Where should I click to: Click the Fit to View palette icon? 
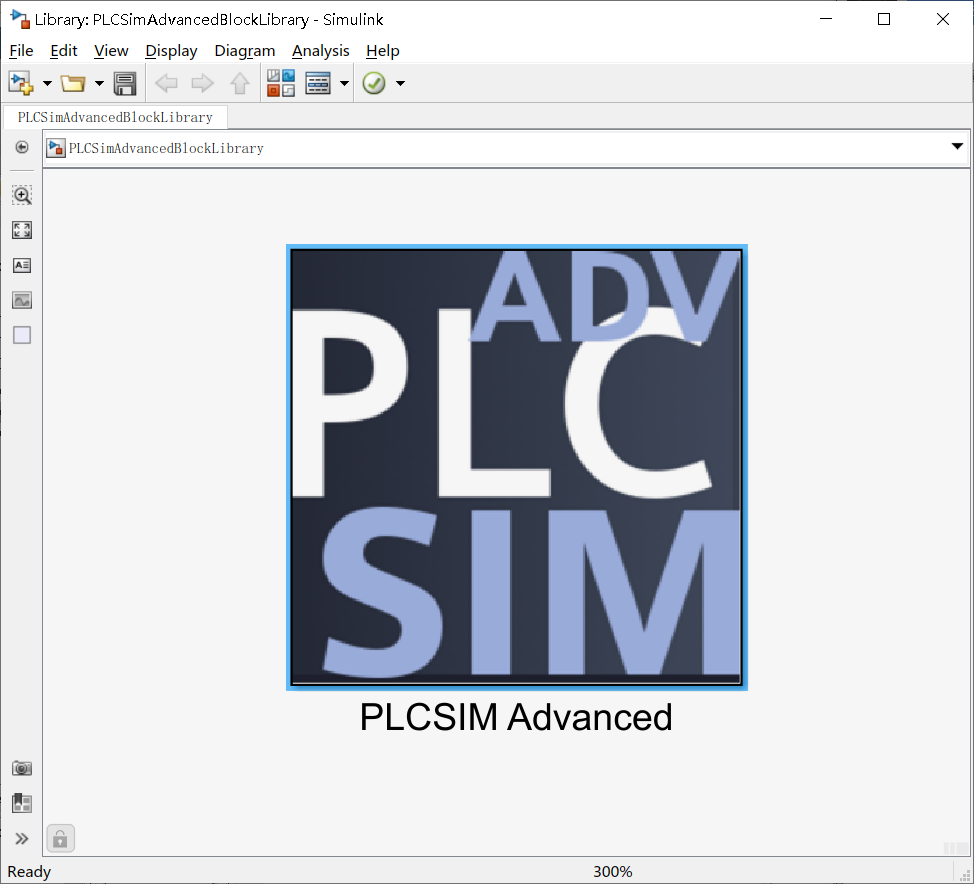[x=22, y=230]
